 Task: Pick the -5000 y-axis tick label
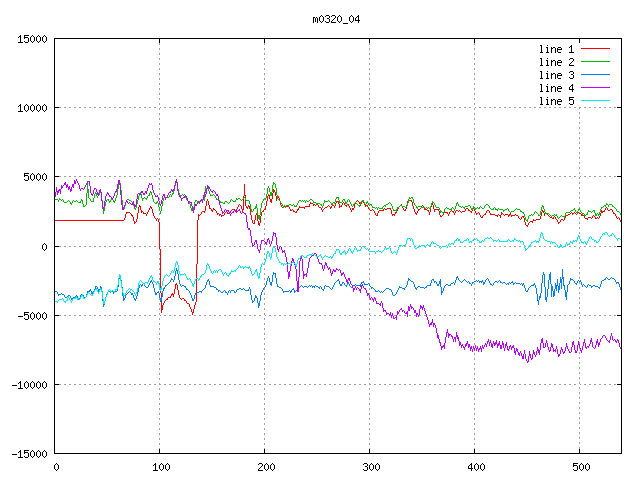tap(31, 315)
